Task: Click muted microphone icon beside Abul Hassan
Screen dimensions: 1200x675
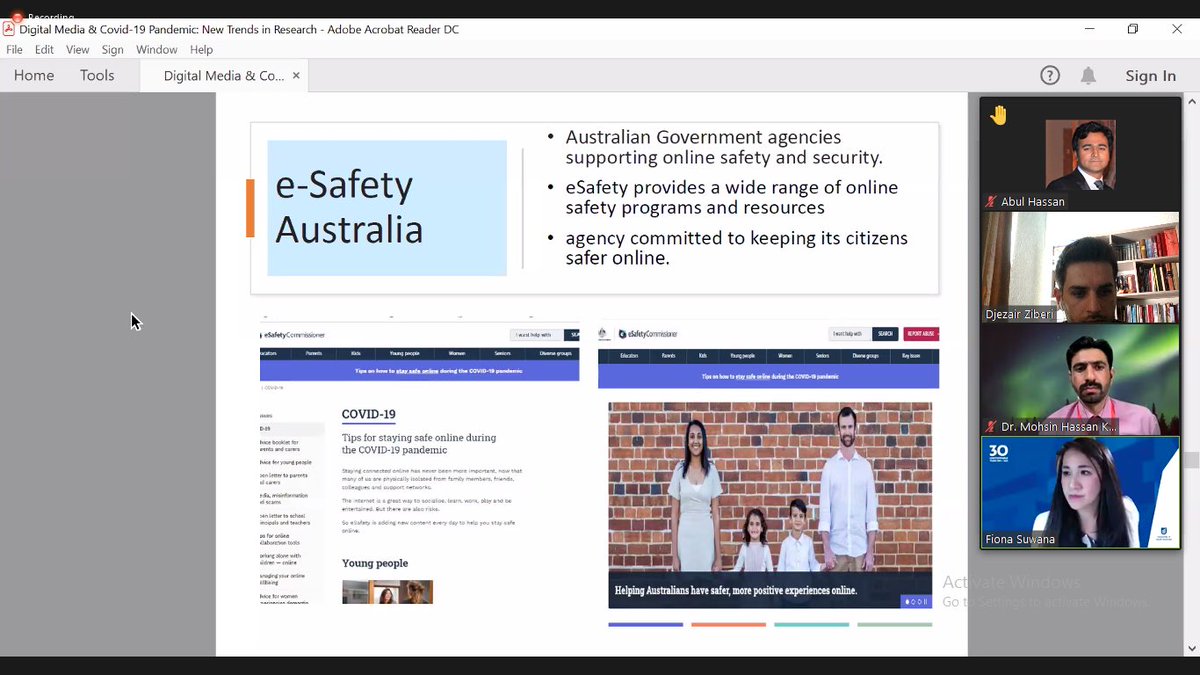Action: coord(991,201)
